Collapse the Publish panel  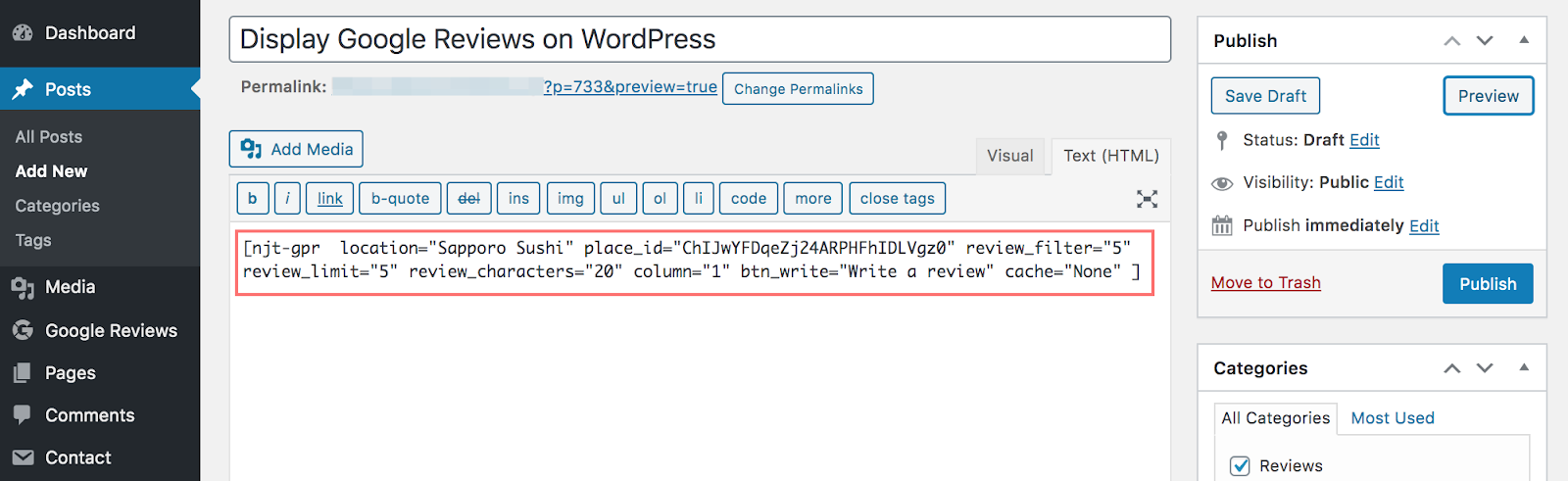tap(1524, 40)
